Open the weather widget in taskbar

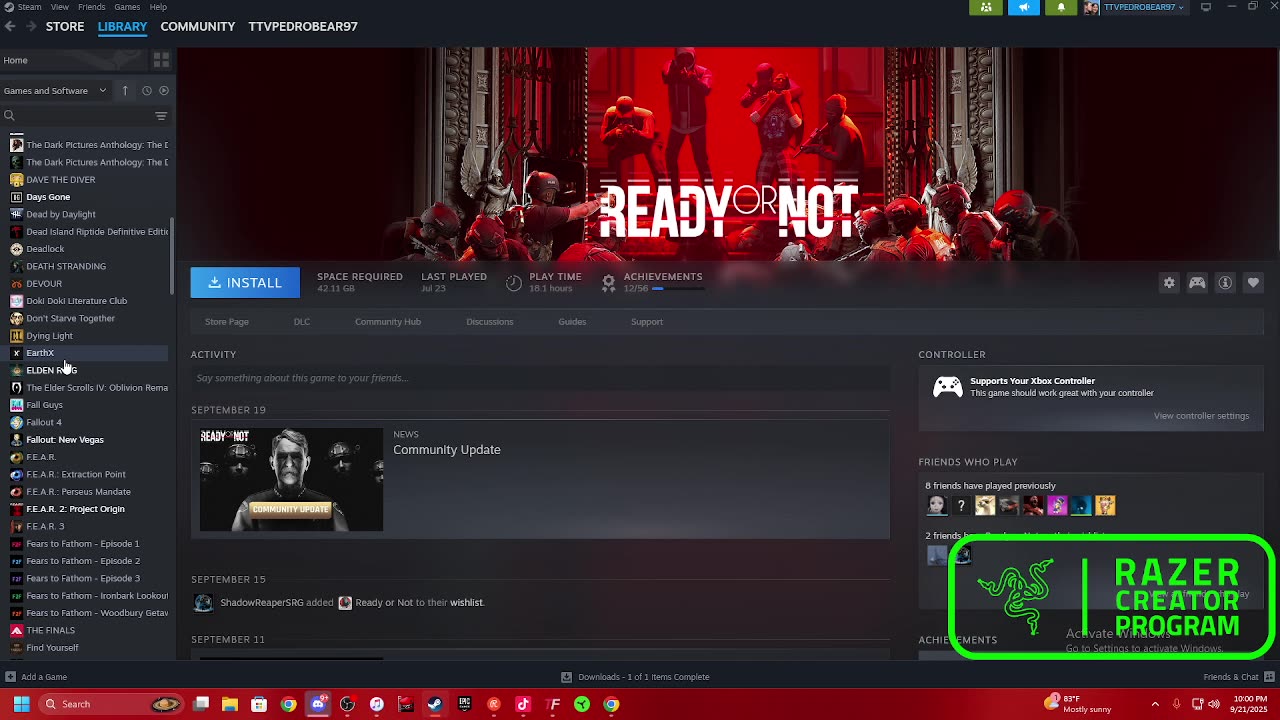point(1078,704)
